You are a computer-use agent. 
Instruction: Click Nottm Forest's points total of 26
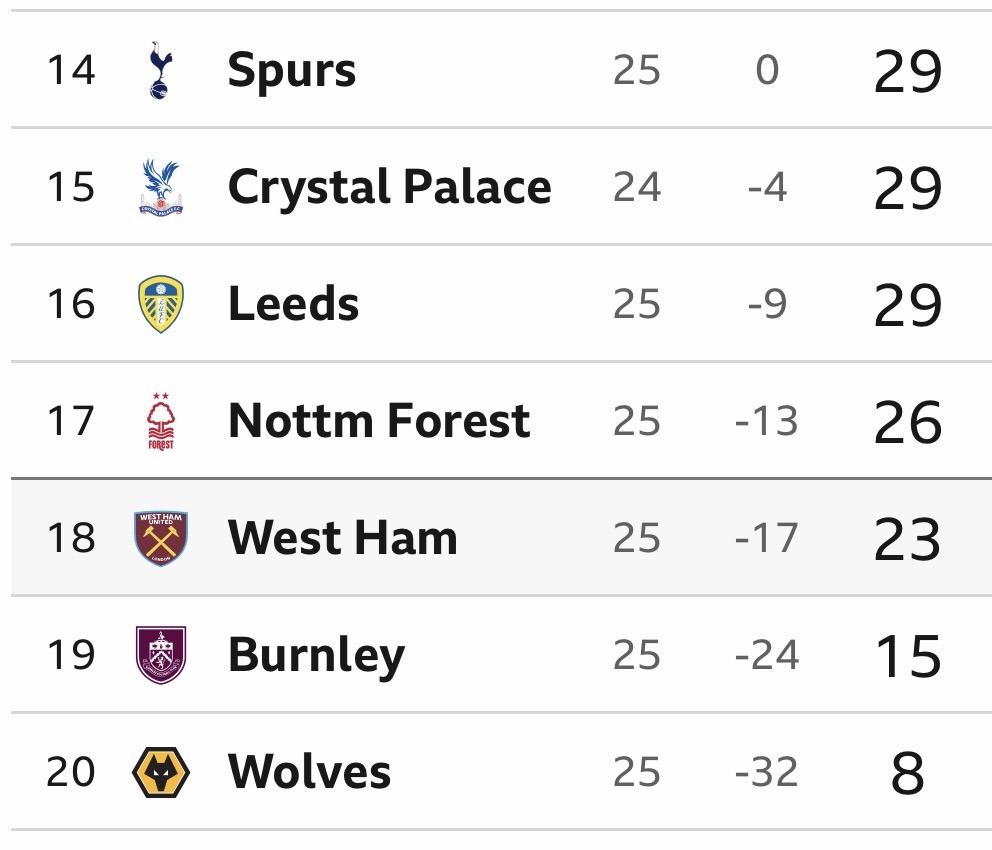click(907, 421)
